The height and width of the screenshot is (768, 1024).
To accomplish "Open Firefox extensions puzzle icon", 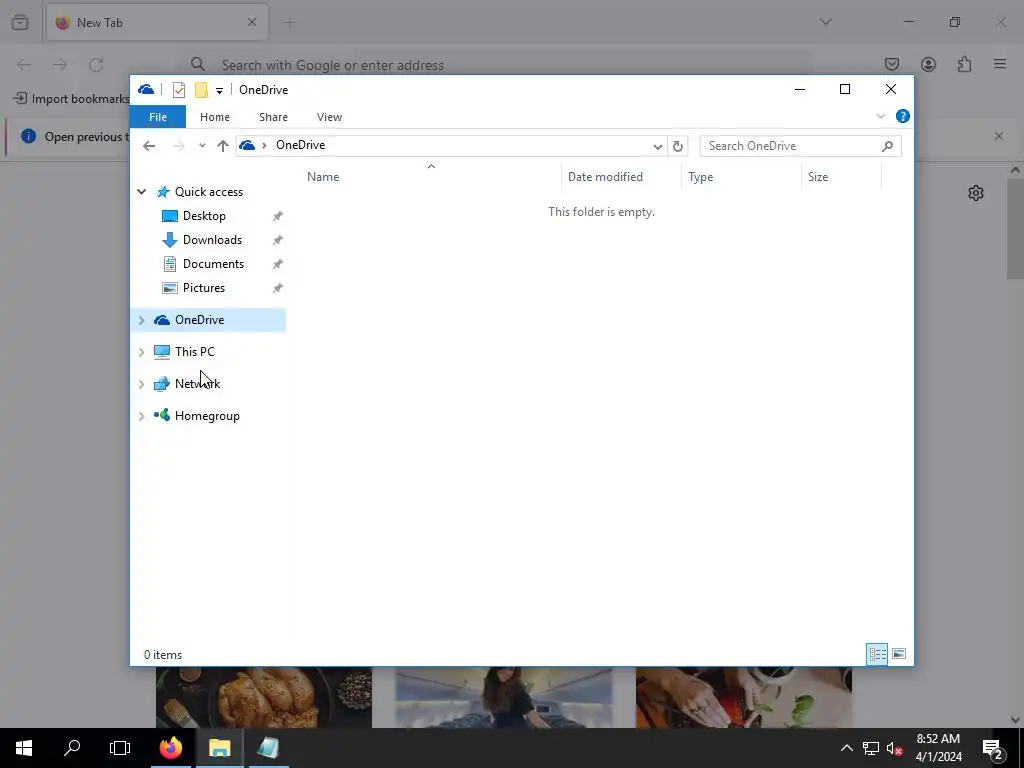I will [x=964, y=64].
